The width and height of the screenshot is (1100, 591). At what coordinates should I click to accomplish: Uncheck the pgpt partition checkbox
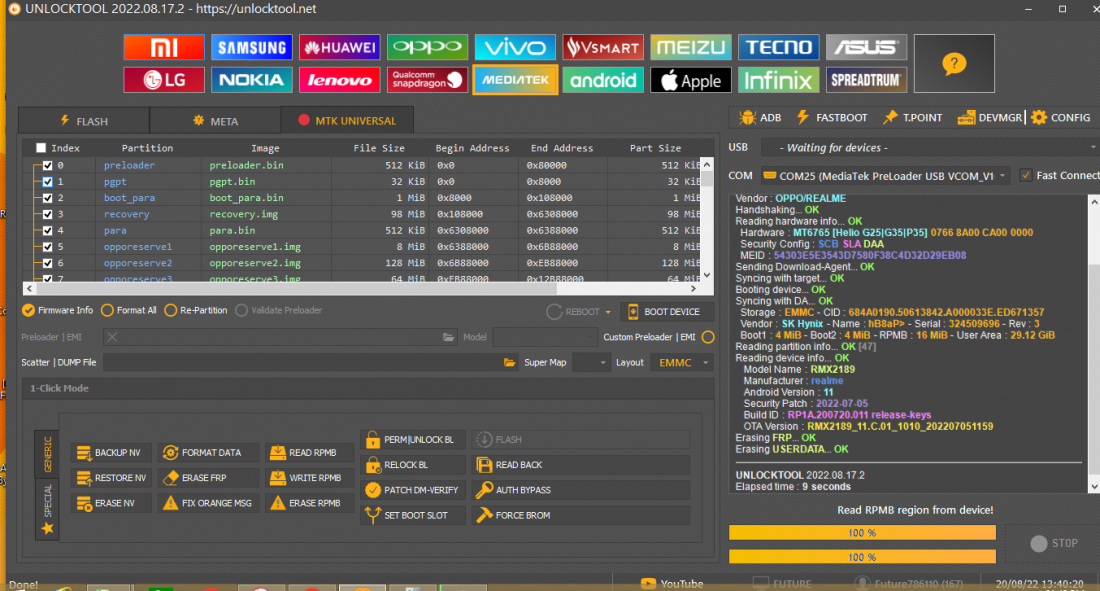click(x=47, y=182)
